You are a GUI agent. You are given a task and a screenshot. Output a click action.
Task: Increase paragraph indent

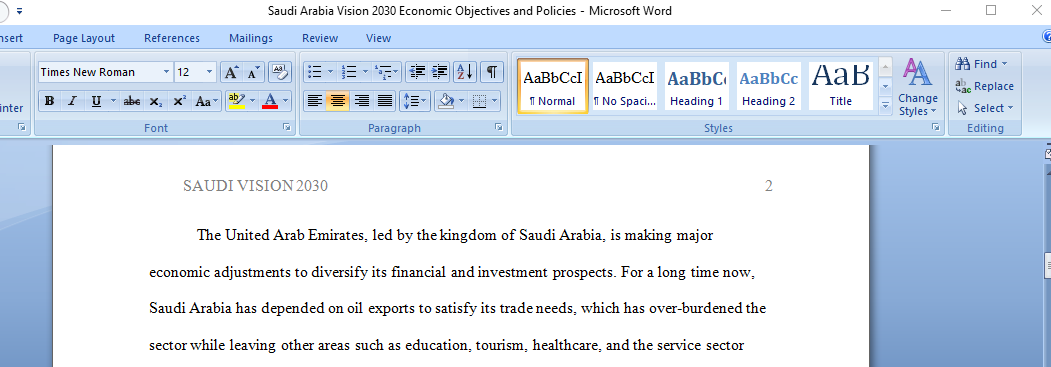440,72
